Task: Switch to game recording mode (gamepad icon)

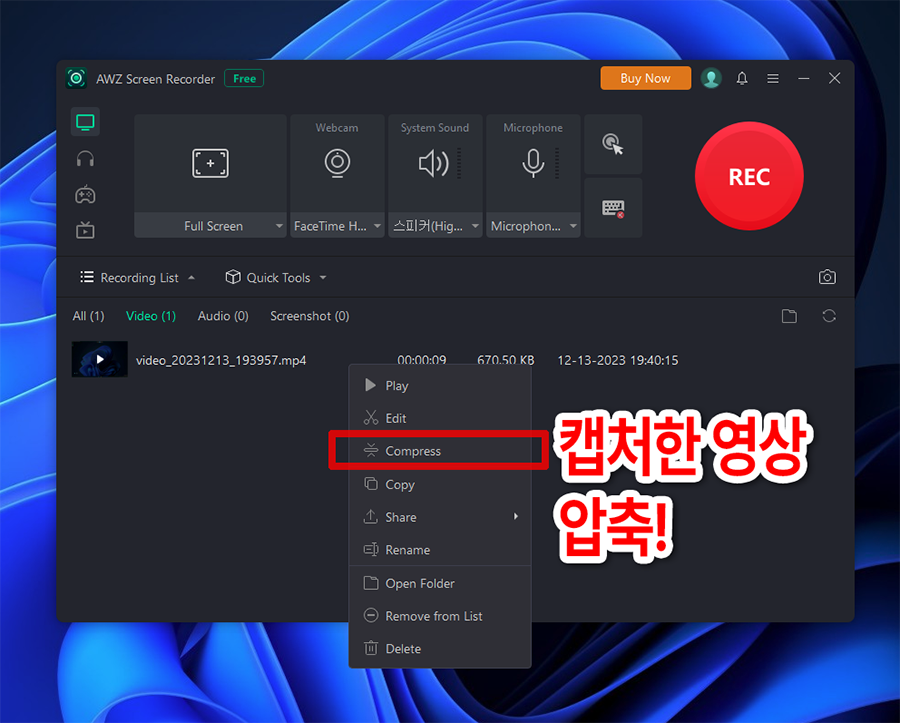Action: click(x=85, y=195)
